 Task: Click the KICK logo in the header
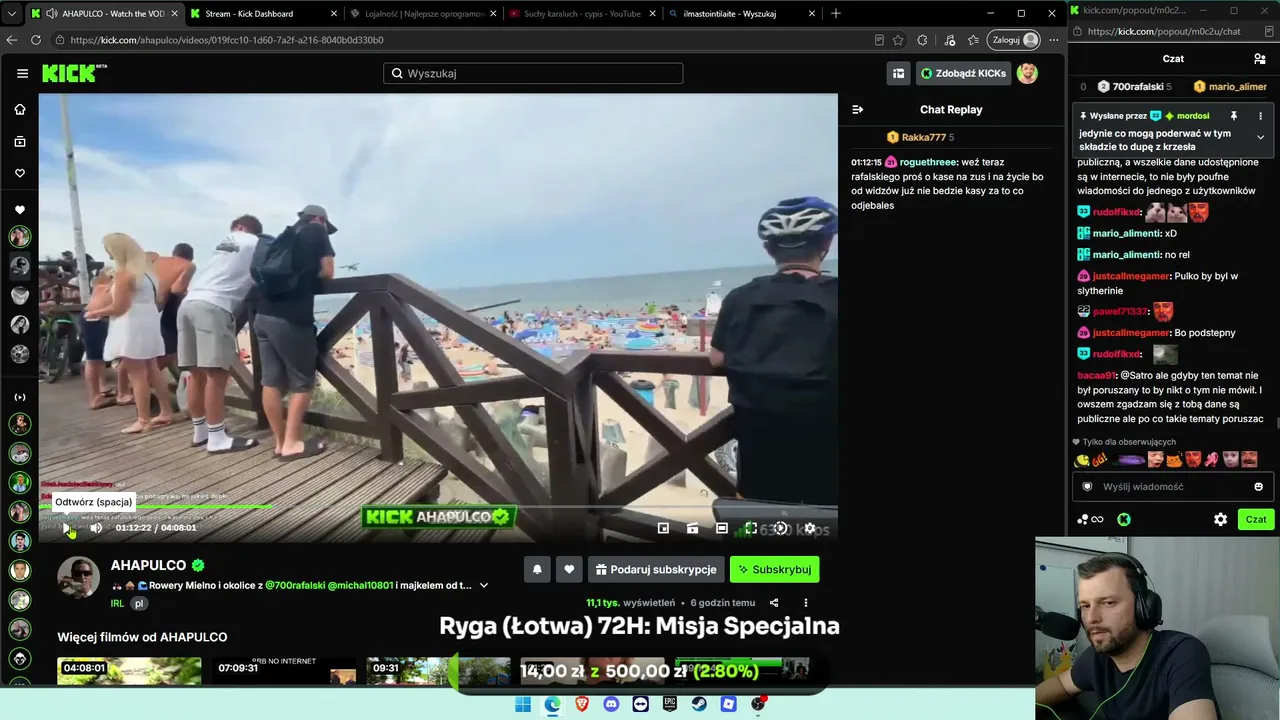[74, 73]
